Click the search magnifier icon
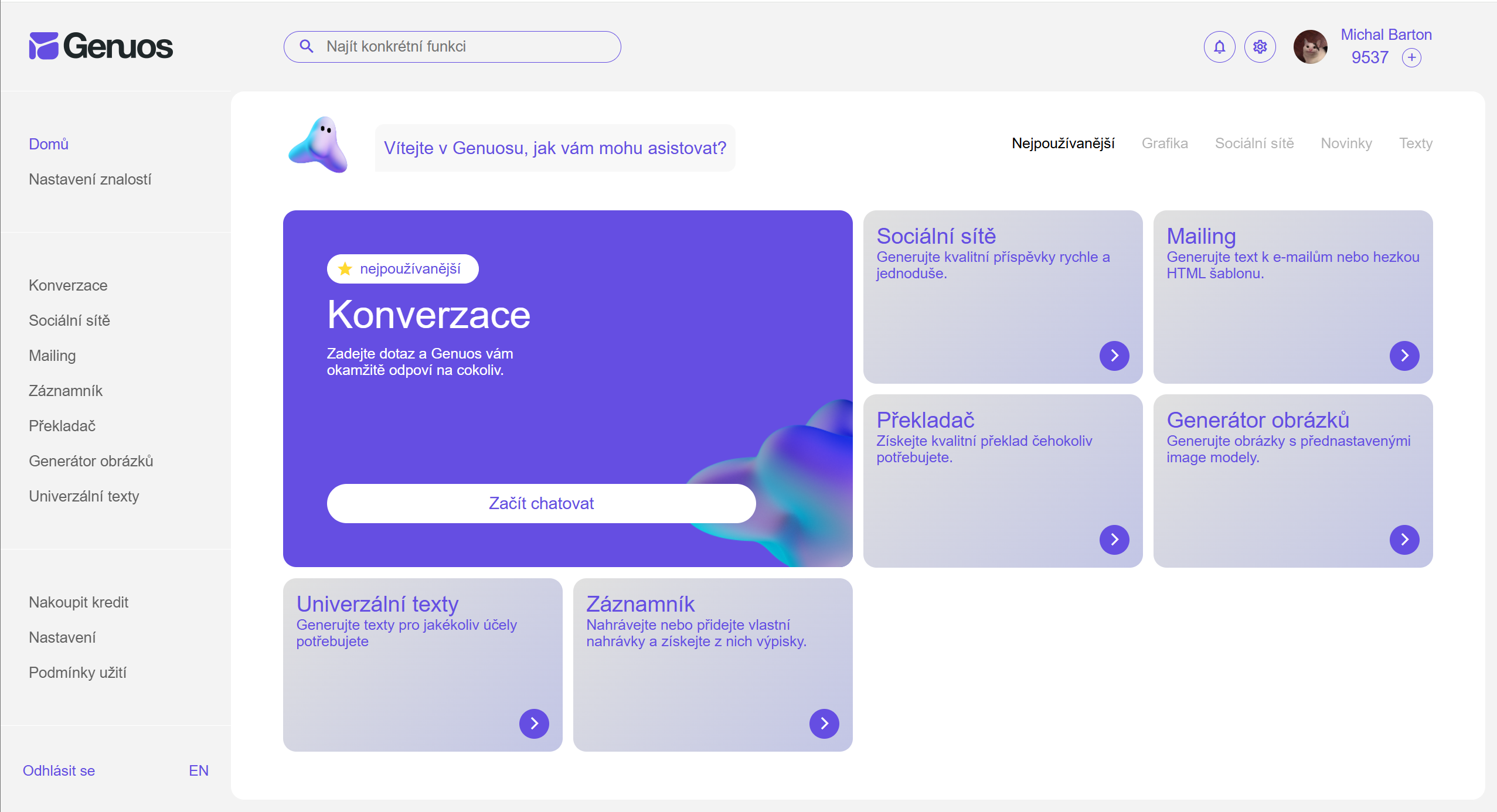1497x812 pixels. click(x=306, y=46)
